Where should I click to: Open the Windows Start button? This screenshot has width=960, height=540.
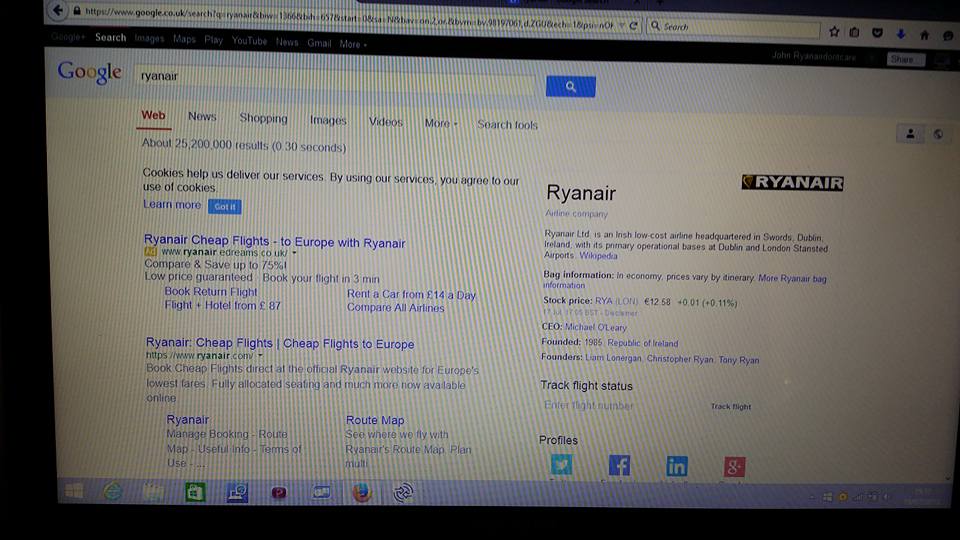75,490
